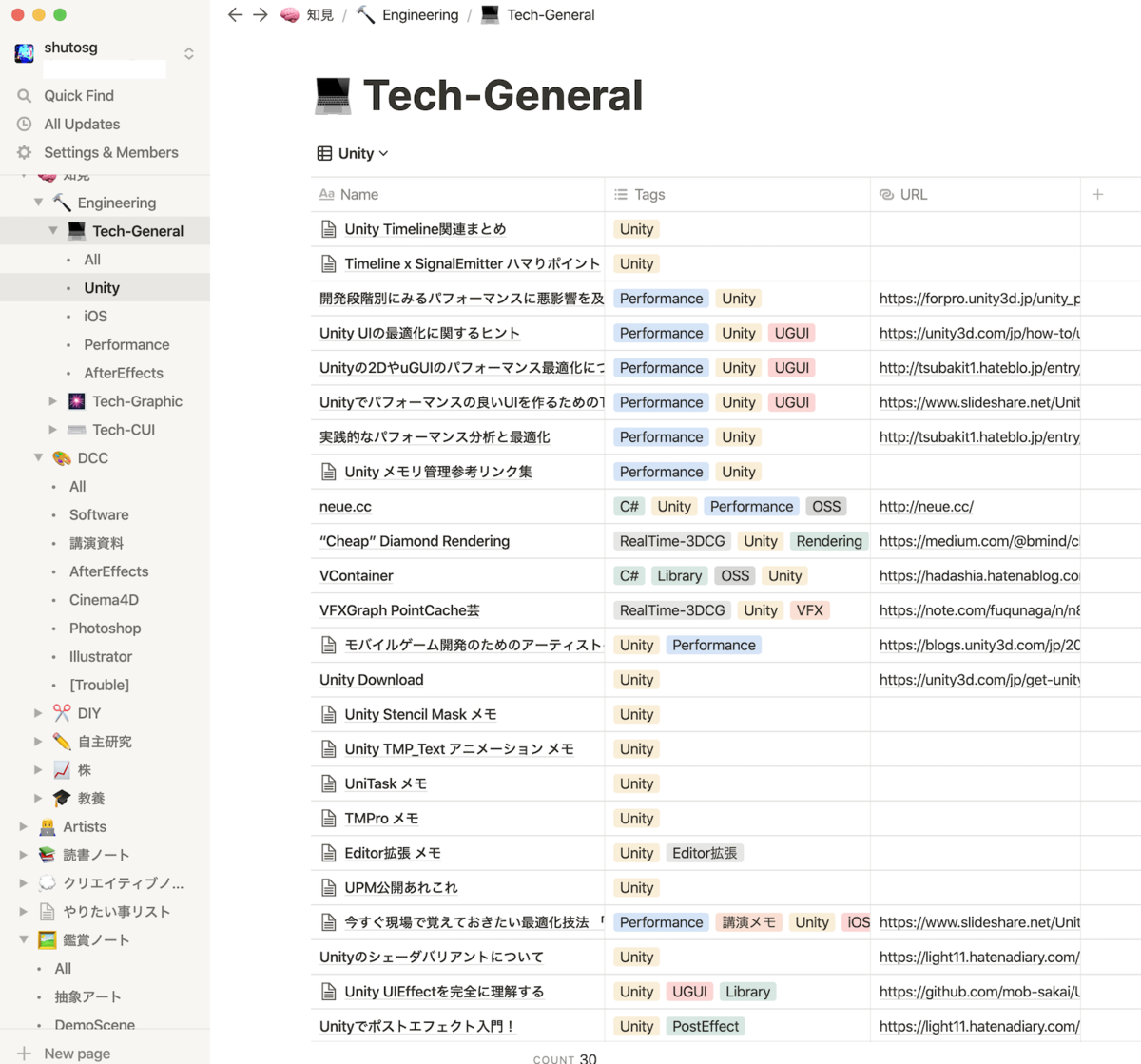Open the workspace switcher chevrons

pos(189,54)
